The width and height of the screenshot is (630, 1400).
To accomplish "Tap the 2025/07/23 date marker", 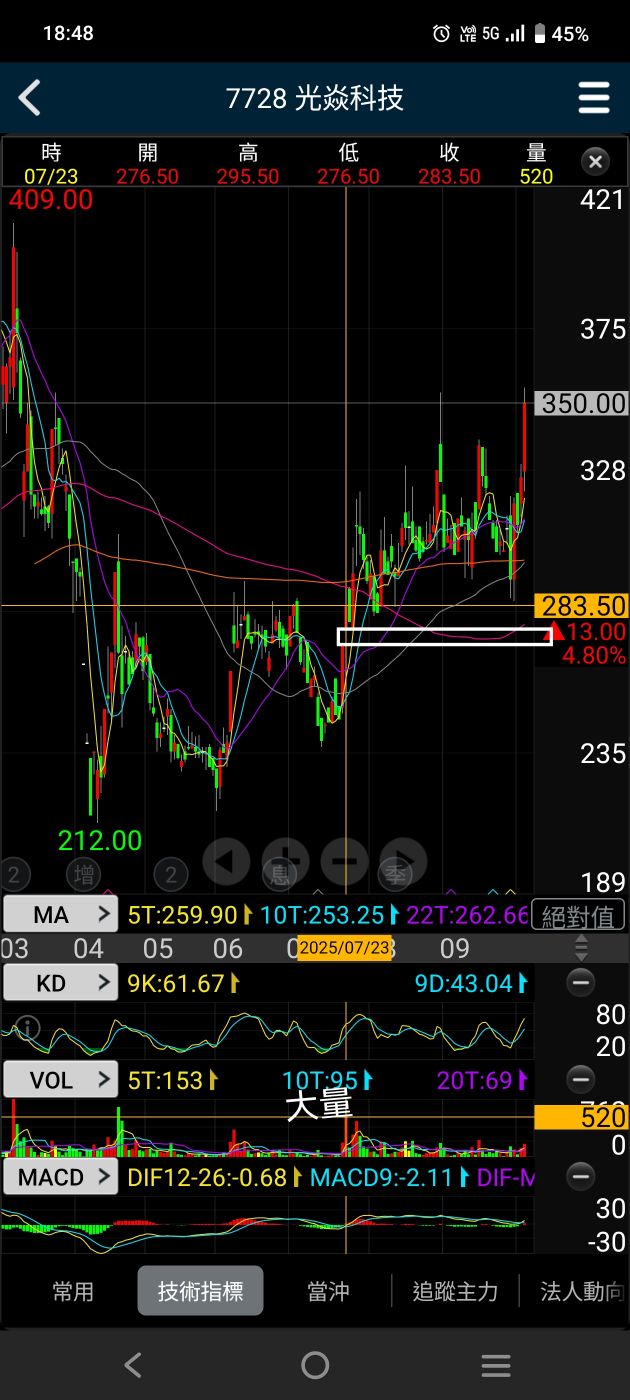I will (344, 947).
